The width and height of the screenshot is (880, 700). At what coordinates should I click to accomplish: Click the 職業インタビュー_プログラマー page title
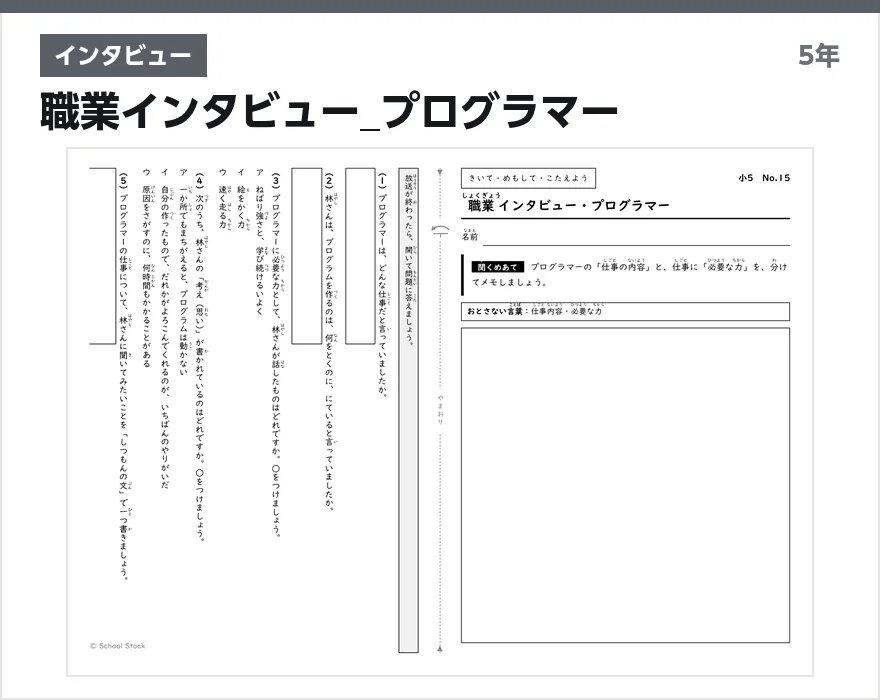329,112
